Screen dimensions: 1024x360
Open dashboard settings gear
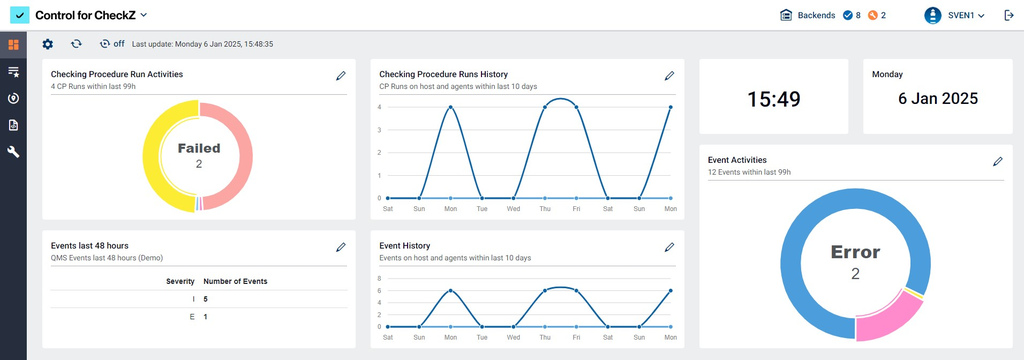click(x=48, y=44)
